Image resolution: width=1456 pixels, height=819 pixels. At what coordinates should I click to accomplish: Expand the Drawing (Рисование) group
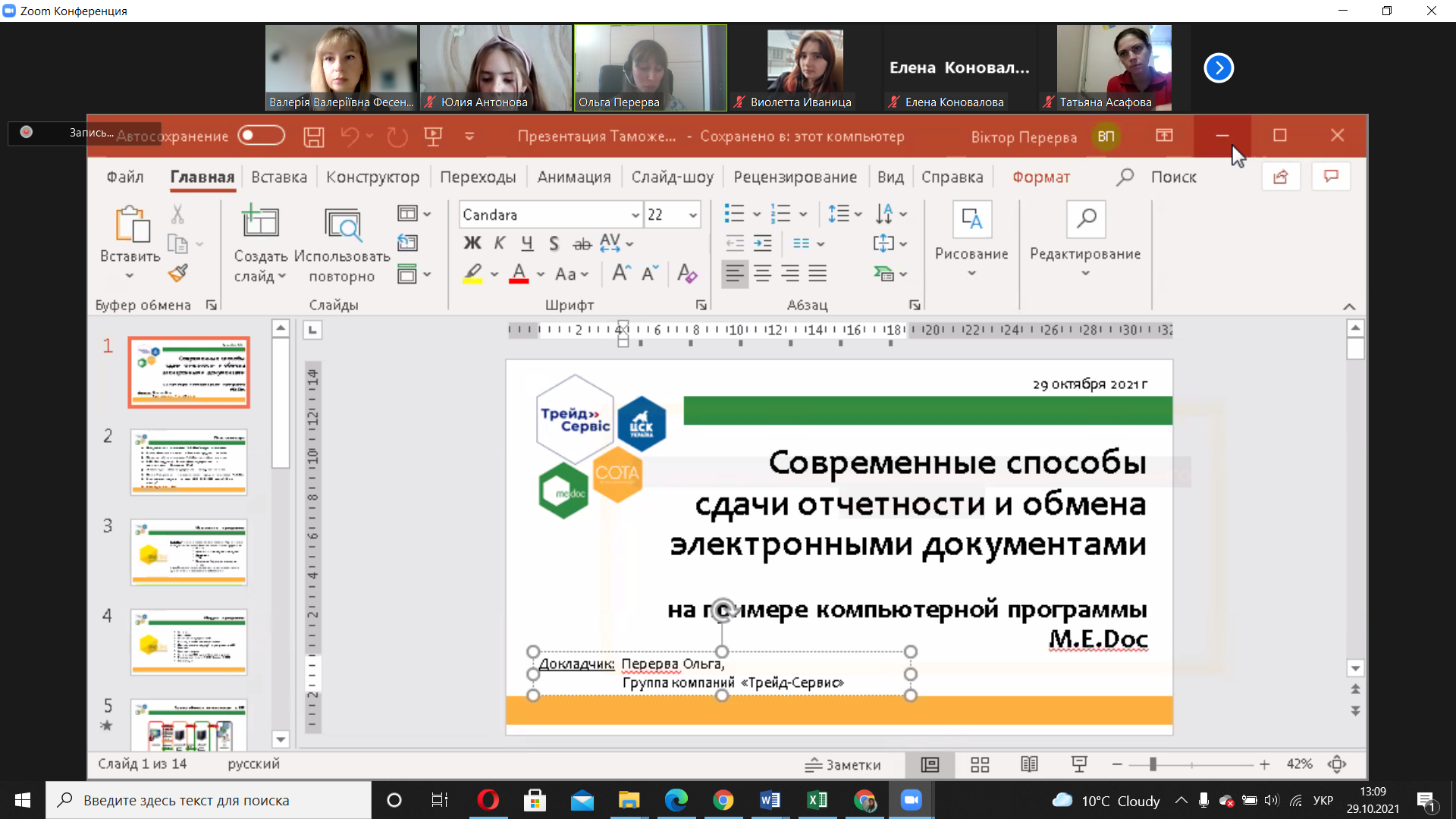[971, 240]
